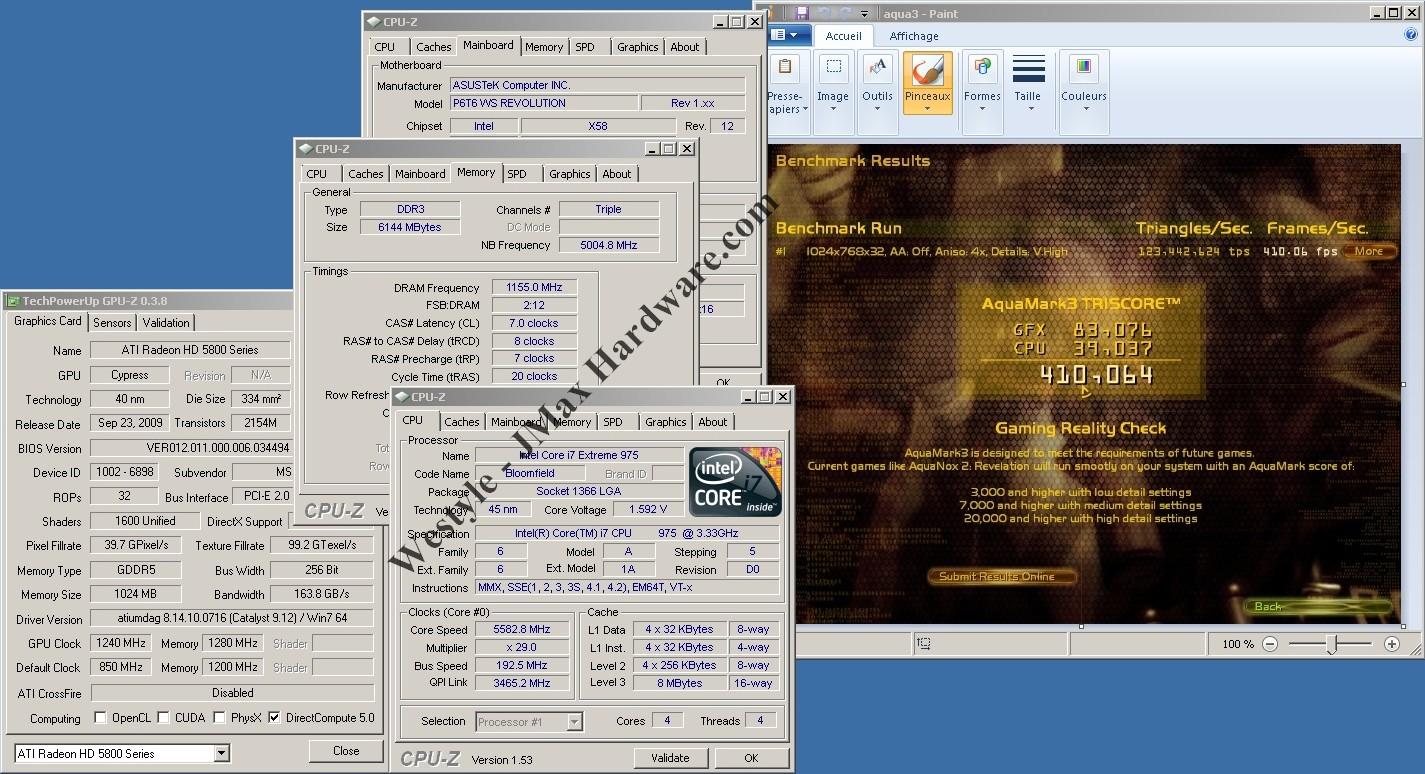Open the Memory tab in CPU-Z Mainboard window

click(x=544, y=47)
